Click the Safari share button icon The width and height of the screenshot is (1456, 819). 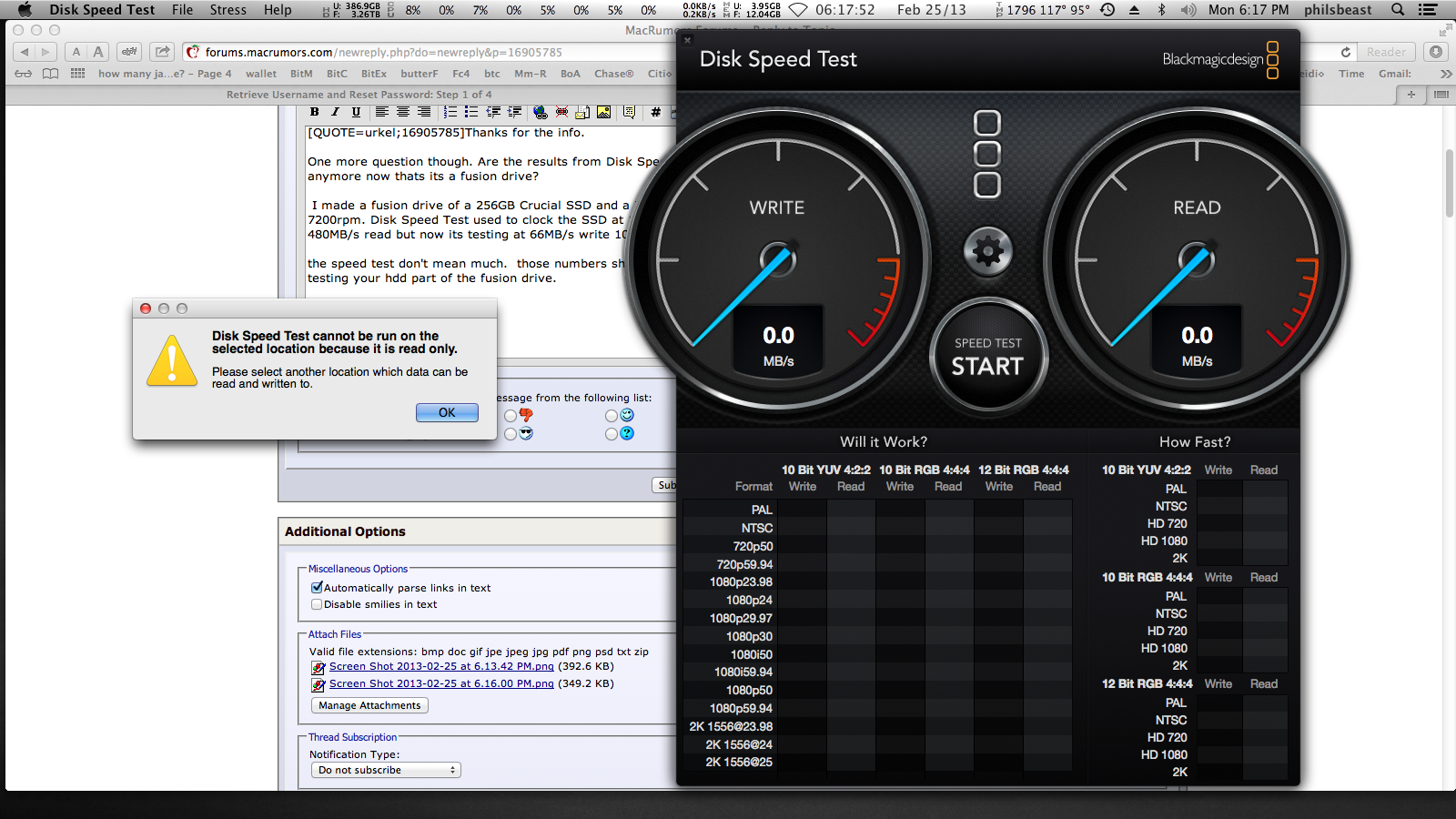pos(162,52)
